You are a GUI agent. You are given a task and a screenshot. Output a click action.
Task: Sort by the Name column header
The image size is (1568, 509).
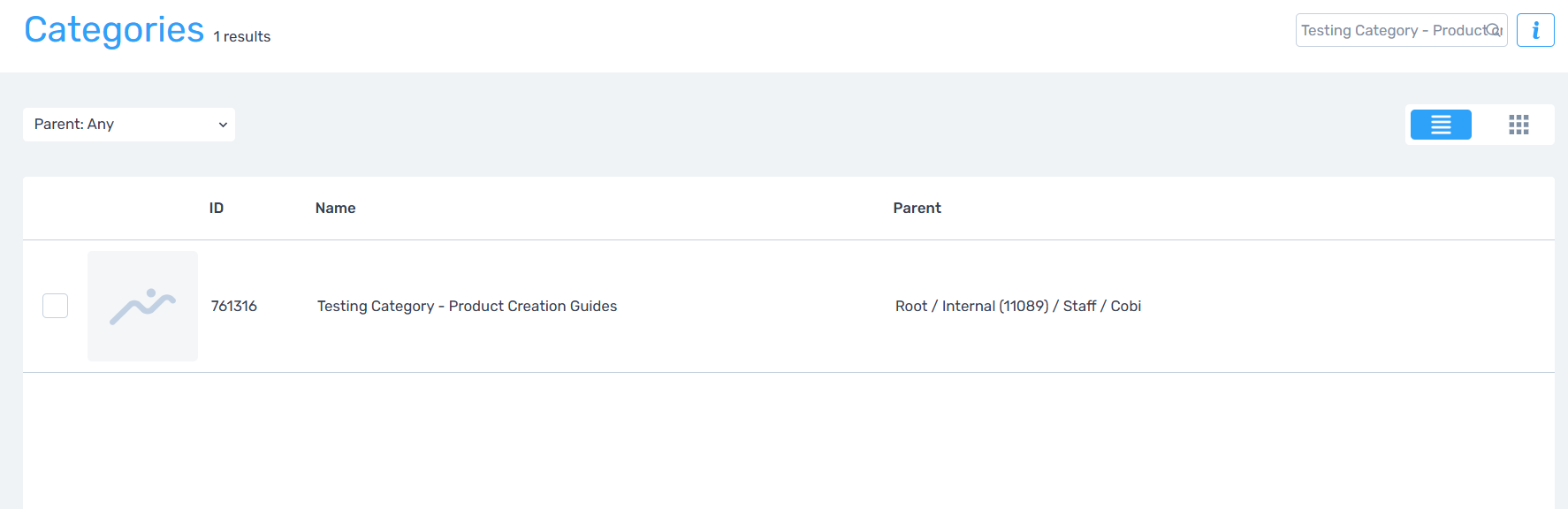336,209
